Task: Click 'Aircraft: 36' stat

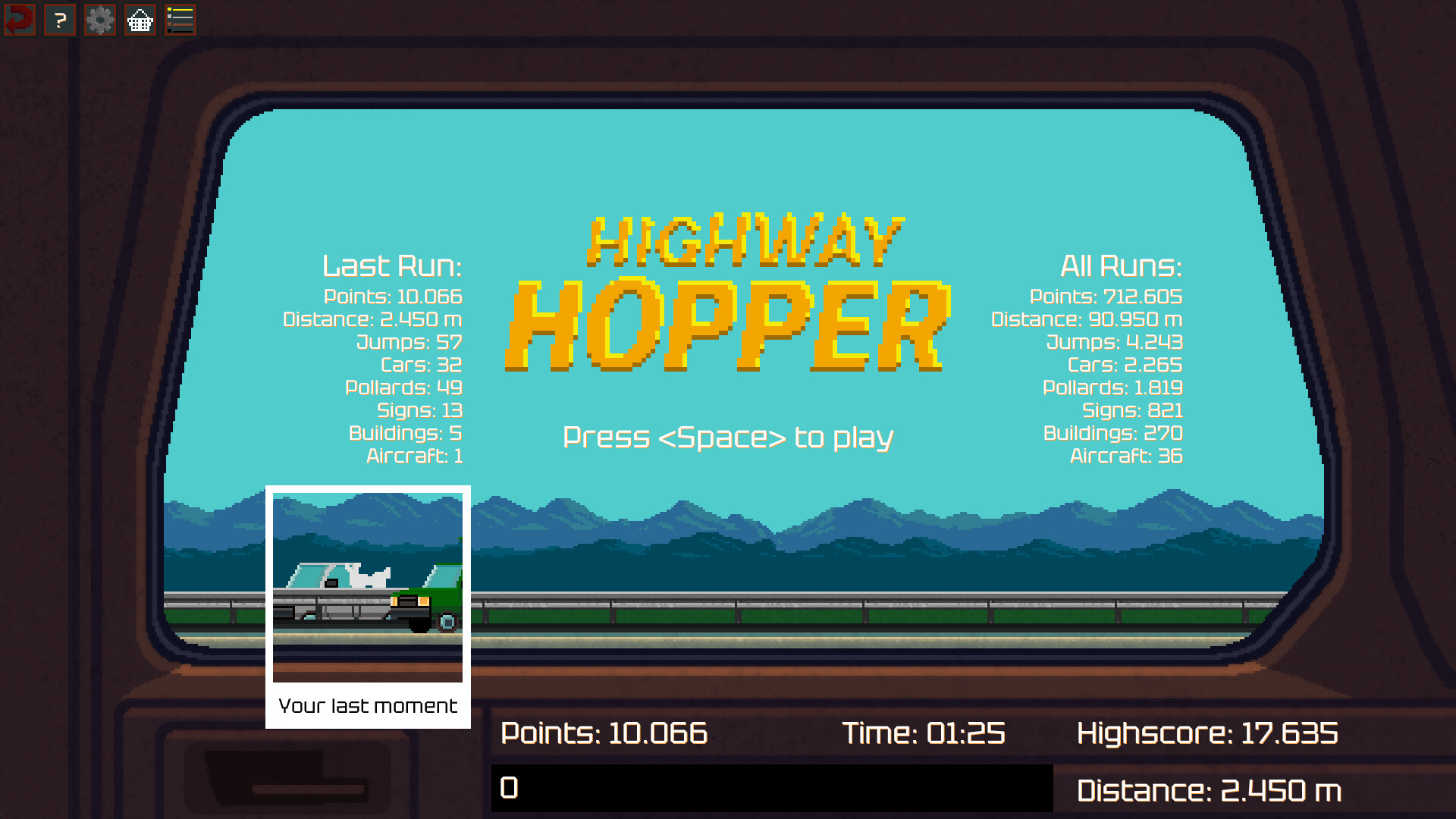Action: (x=1126, y=456)
